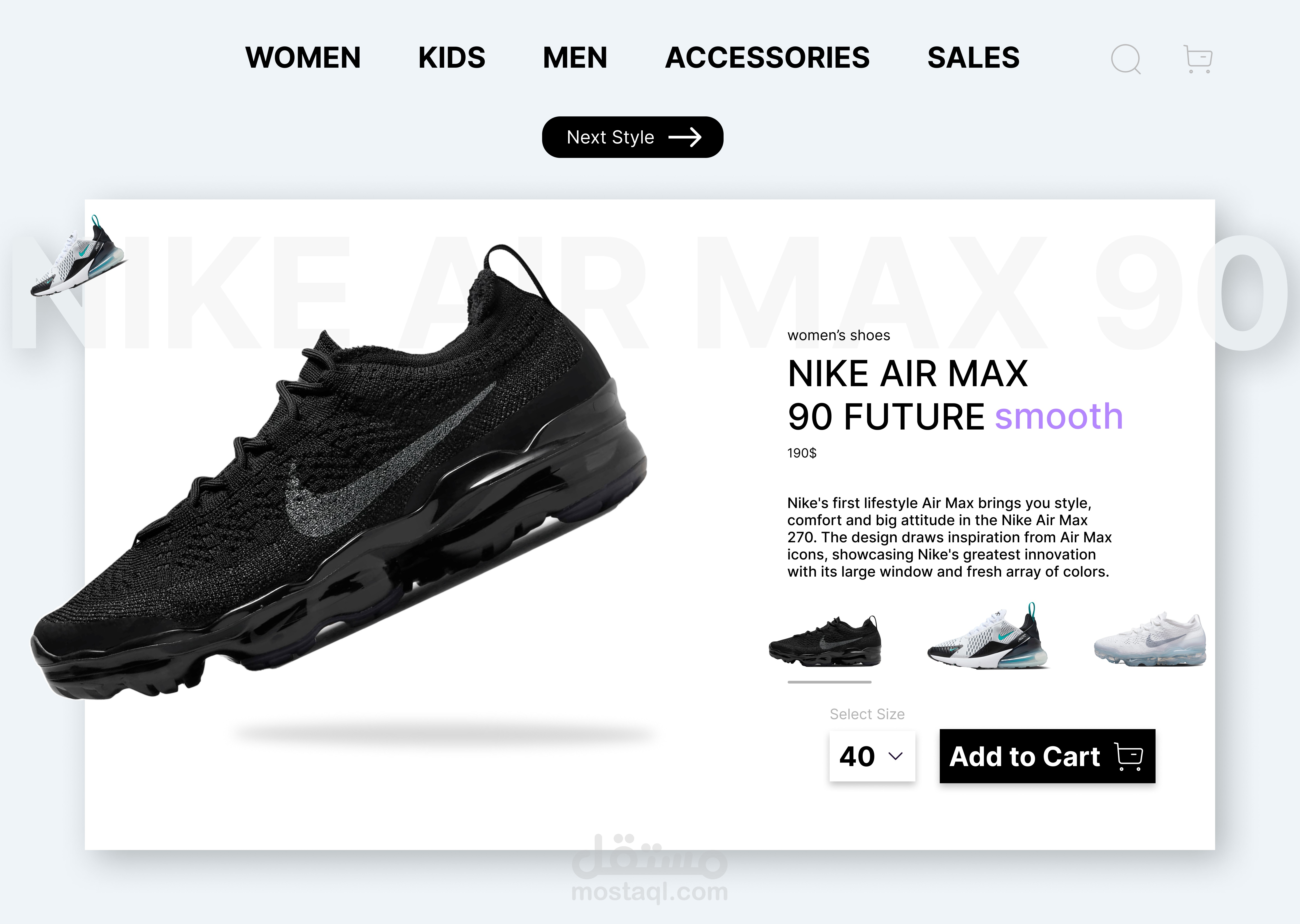This screenshot has height=924, width=1300.
Task: Open the search magnifier icon
Action: click(x=1126, y=59)
